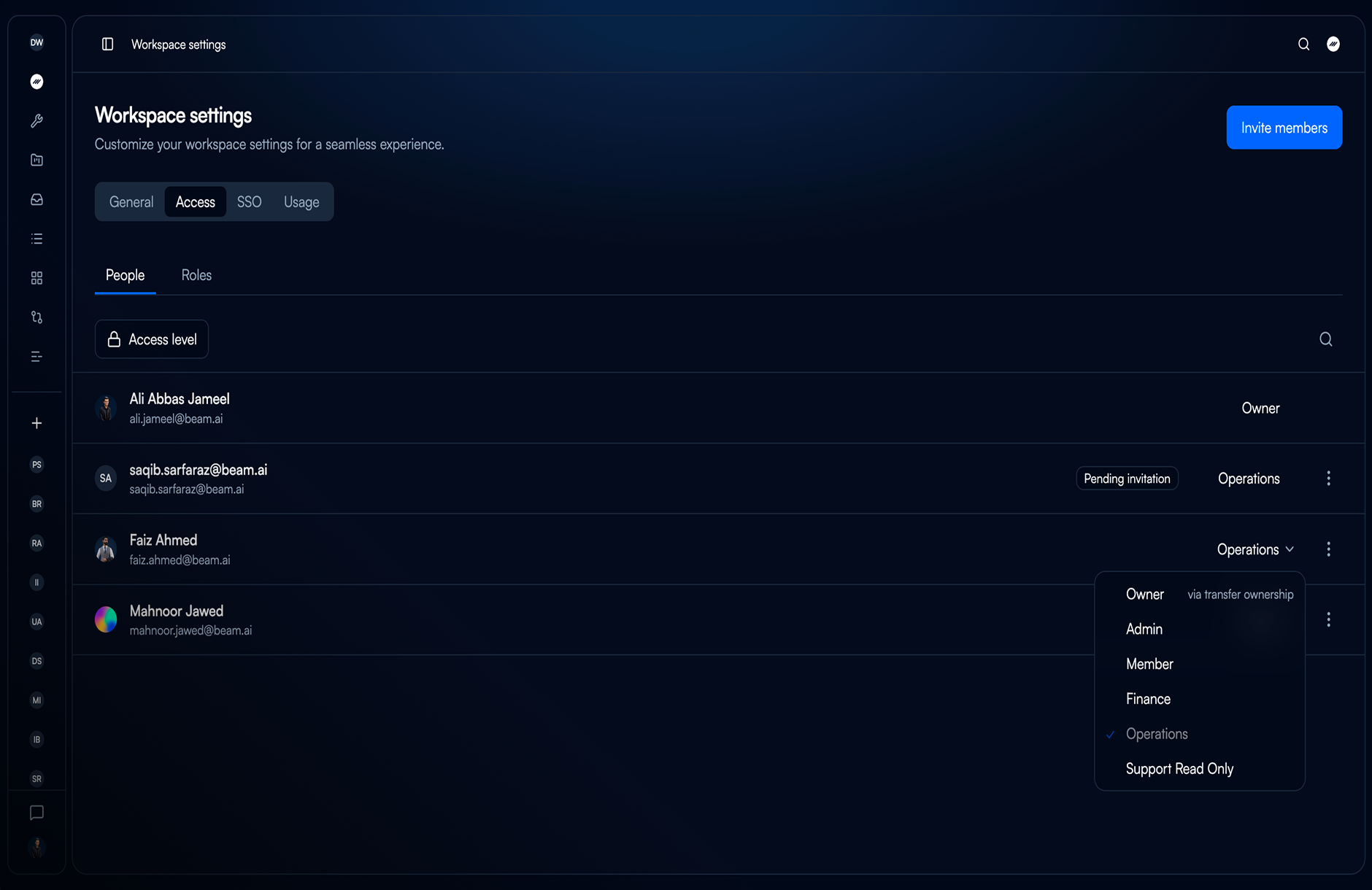
Task: Click the Pending invitation badge
Action: [1127, 479]
